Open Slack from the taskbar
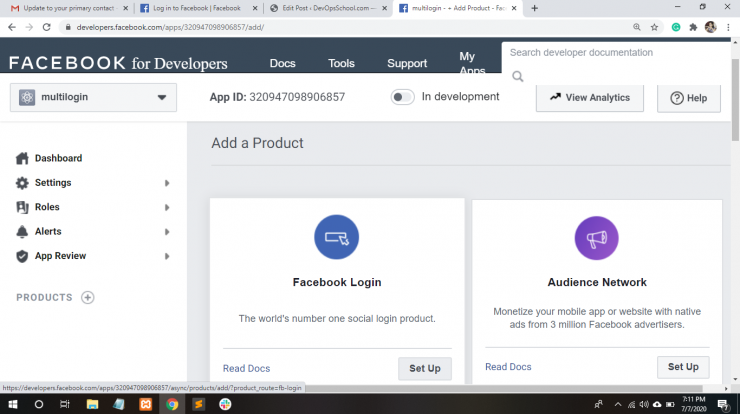740x414 pixels. click(x=225, y=404)
